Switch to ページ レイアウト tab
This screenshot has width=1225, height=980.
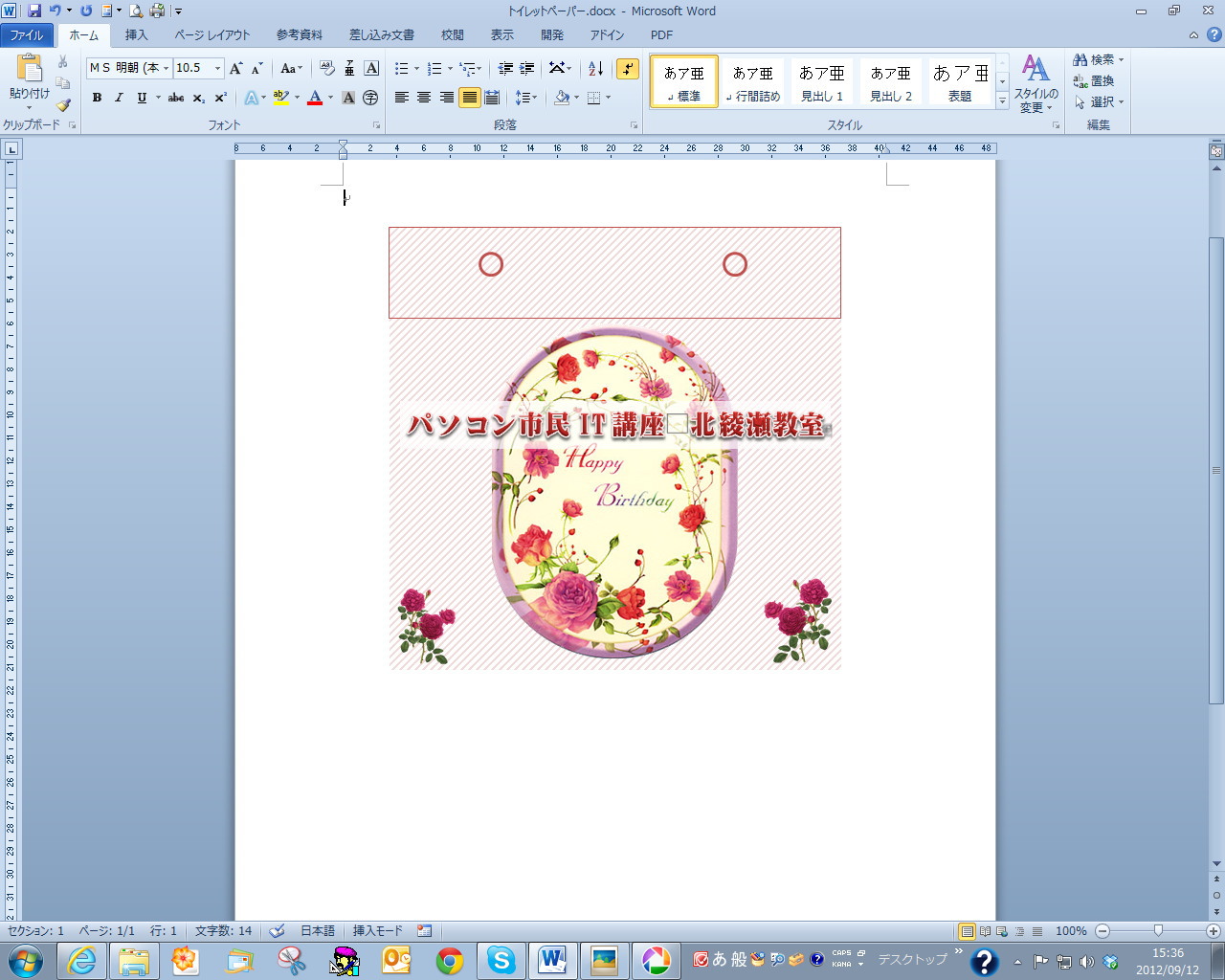coord(212,35)
